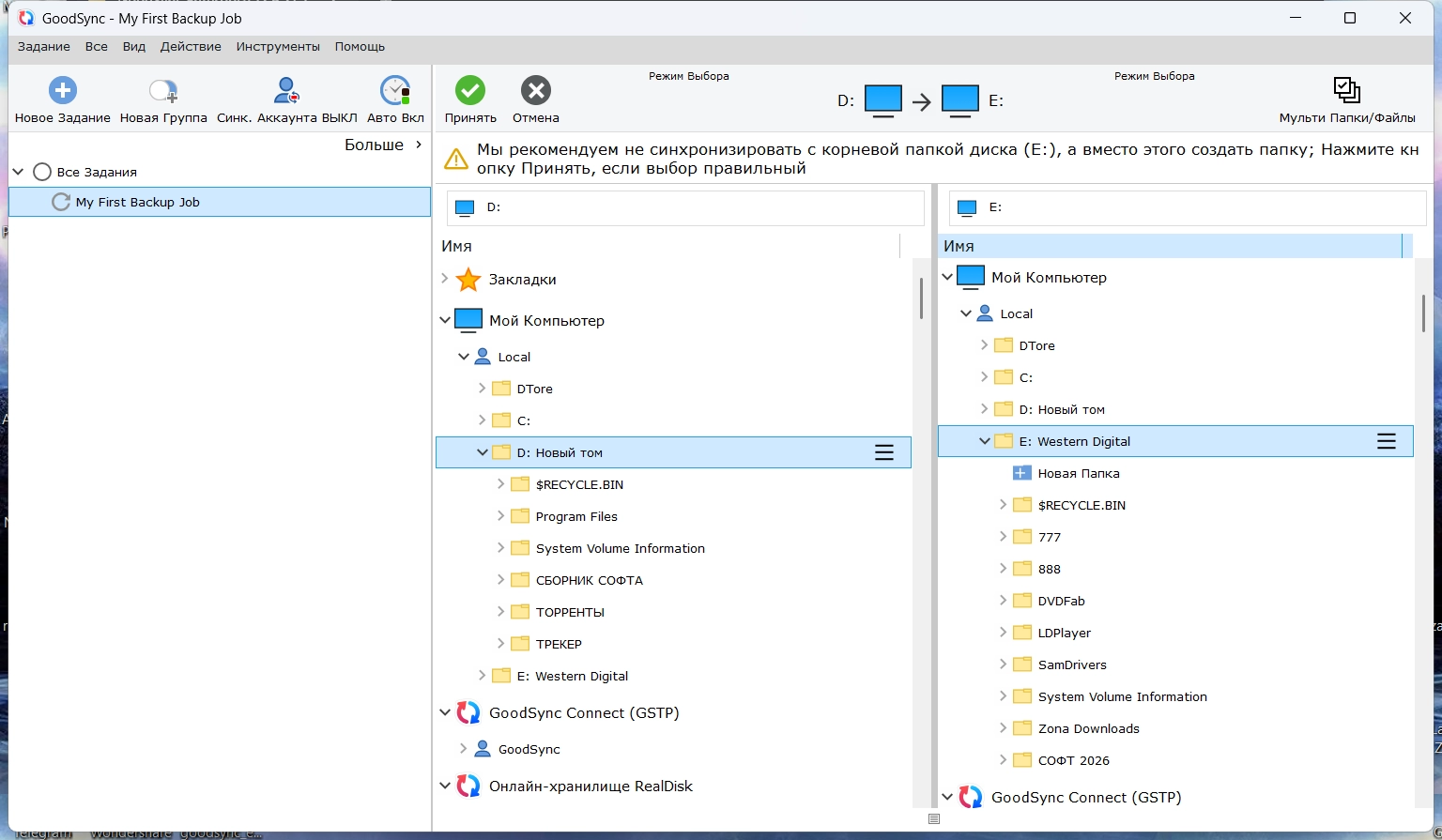Collapse left pane Мой Компьютер node
The image size is (1442, 840).
pos(445,320)
